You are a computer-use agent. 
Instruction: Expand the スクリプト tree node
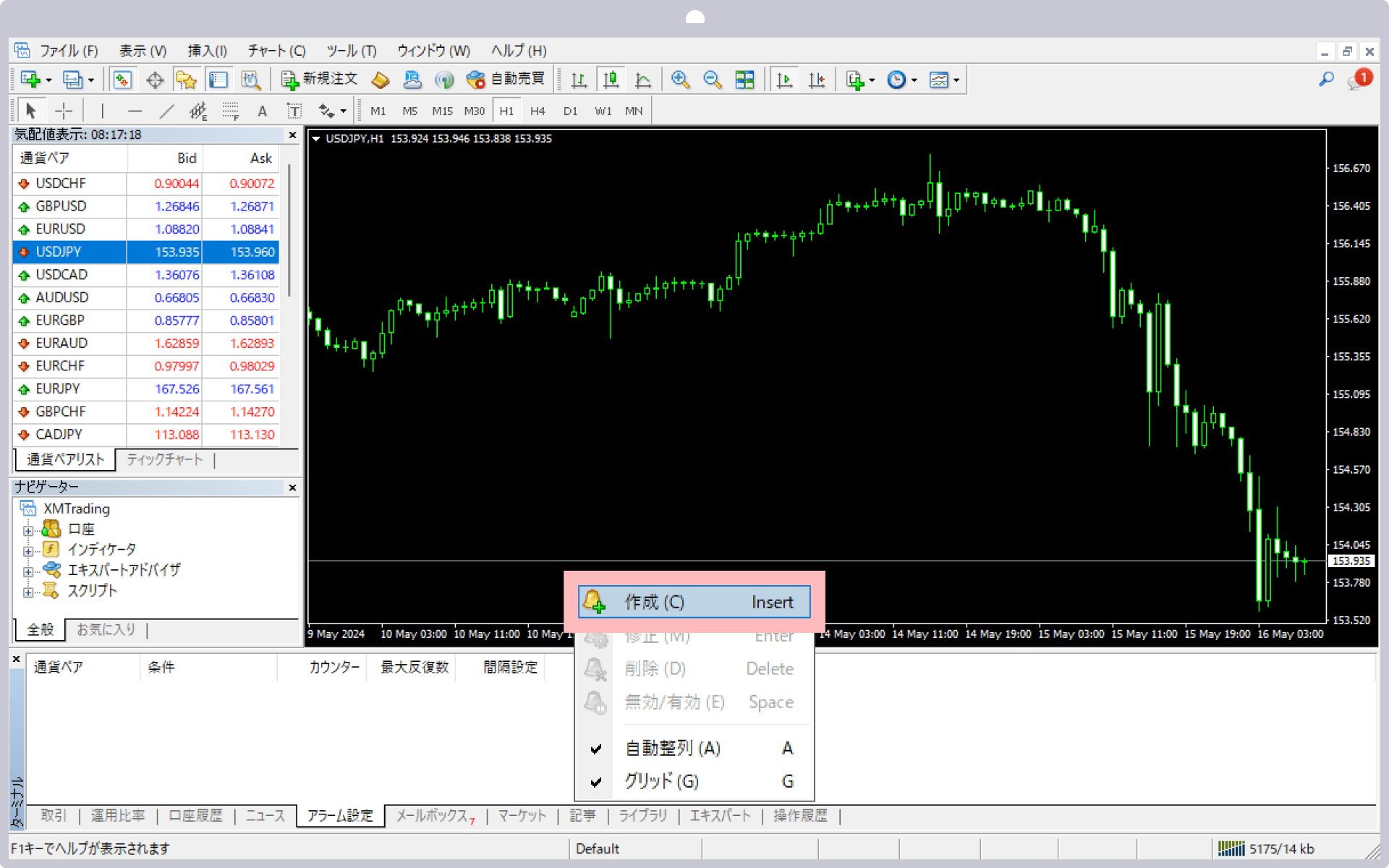tap(28, 592)
